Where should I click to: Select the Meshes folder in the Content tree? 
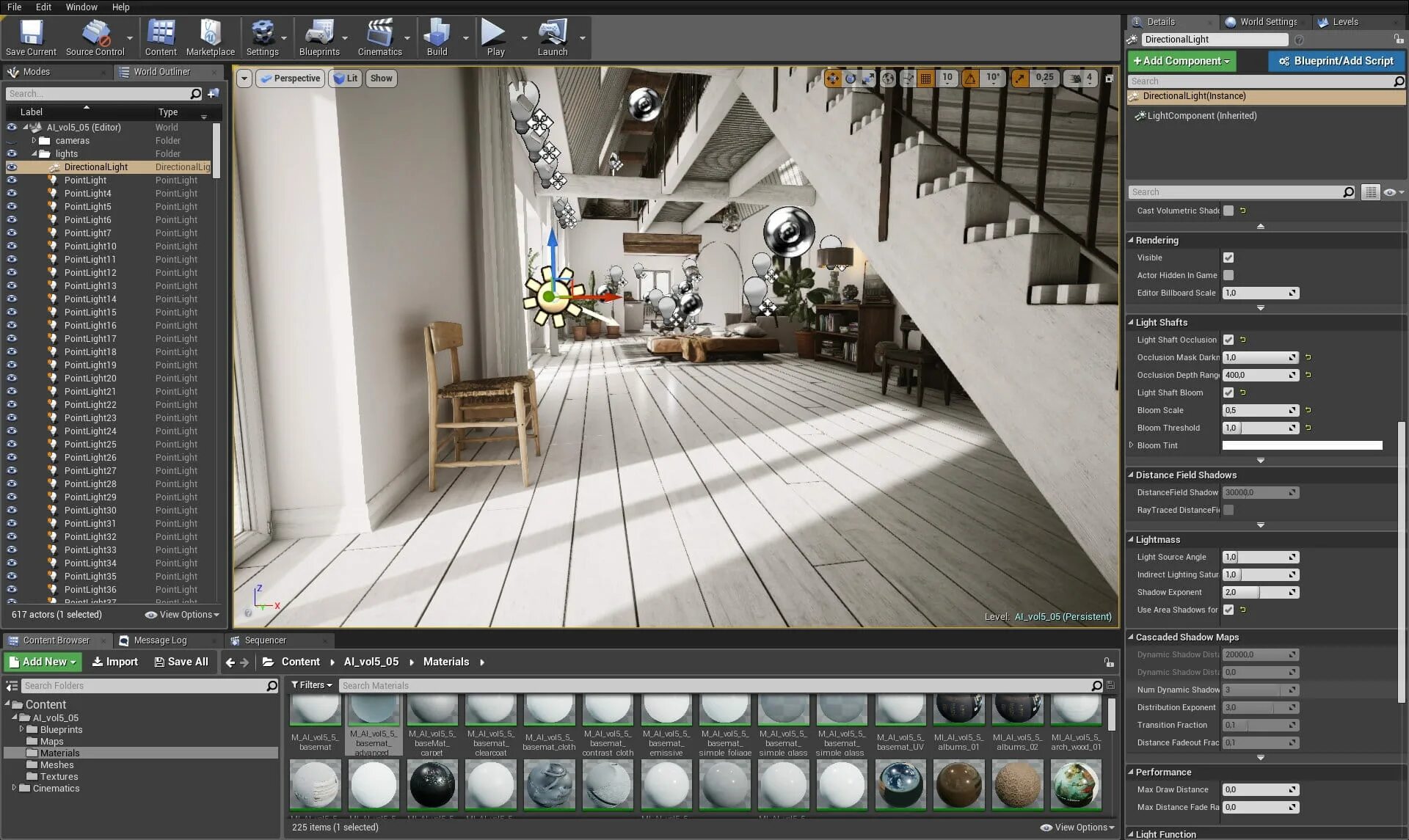(x=57, y=764)
